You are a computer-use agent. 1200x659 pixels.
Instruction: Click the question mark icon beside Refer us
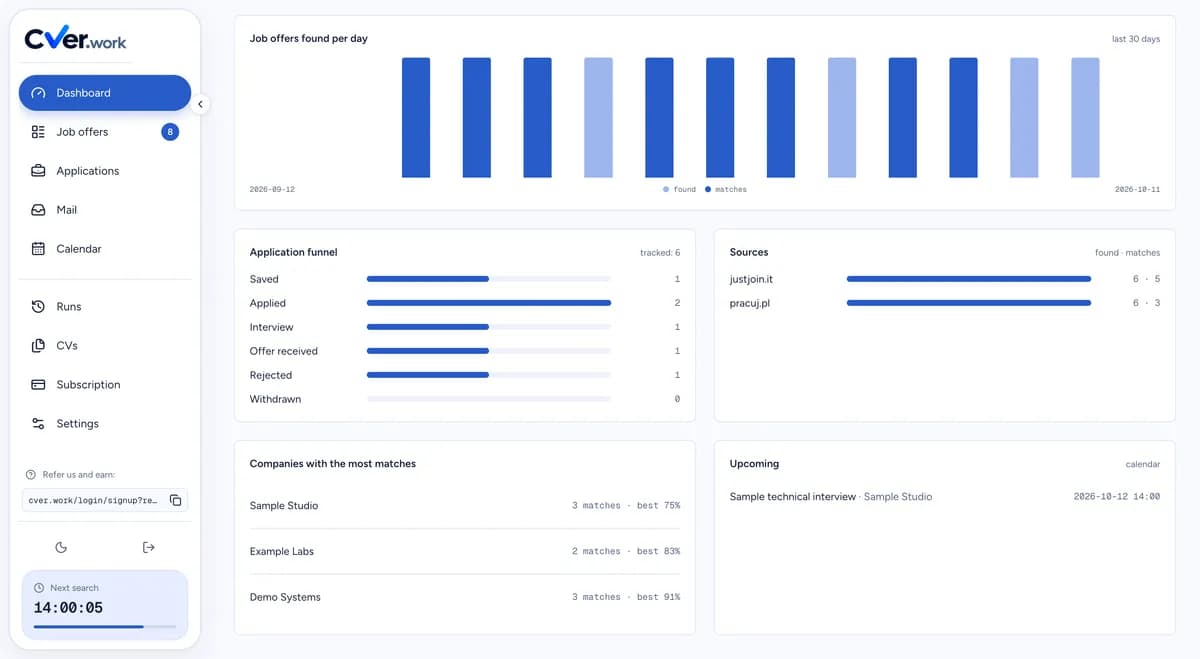pos(30,475)
